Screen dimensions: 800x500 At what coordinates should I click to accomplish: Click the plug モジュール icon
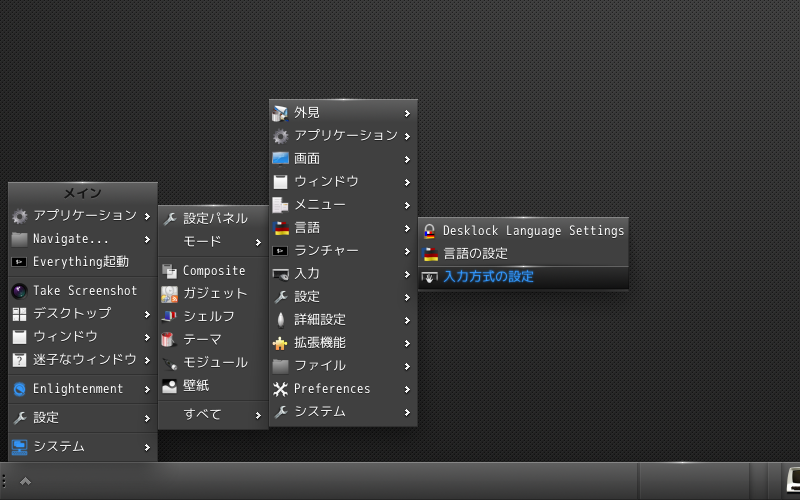click(x=170, y=363)
